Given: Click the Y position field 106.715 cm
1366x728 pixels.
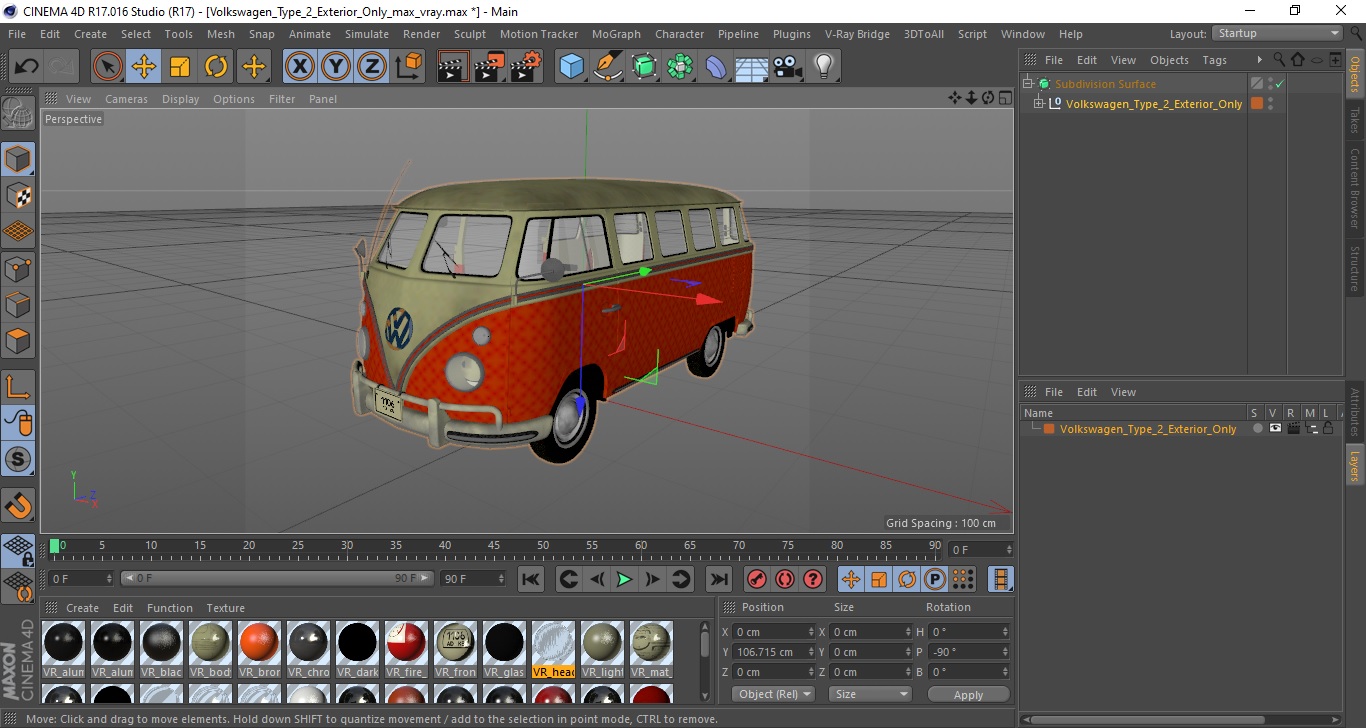Looking at the screenshot, I should pyautogui.click(x=775, y=652).
